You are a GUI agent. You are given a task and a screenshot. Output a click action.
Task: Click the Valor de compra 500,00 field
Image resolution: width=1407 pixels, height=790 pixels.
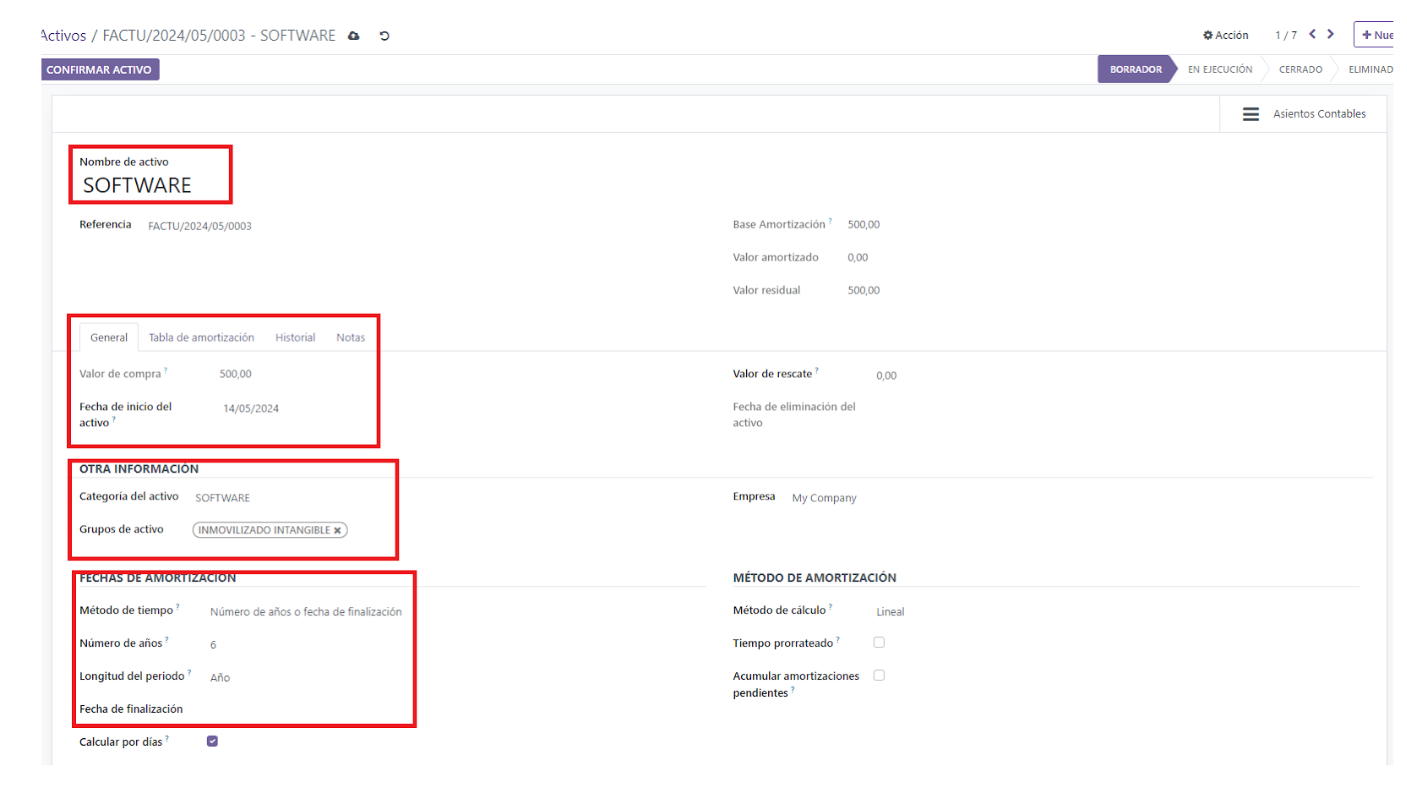(x=236, y=374)
